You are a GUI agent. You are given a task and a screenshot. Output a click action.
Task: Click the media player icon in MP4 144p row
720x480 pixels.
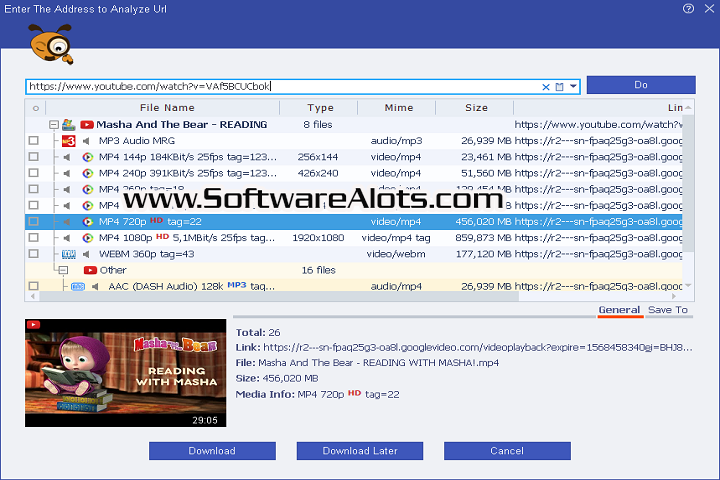(x=88, y=157)
